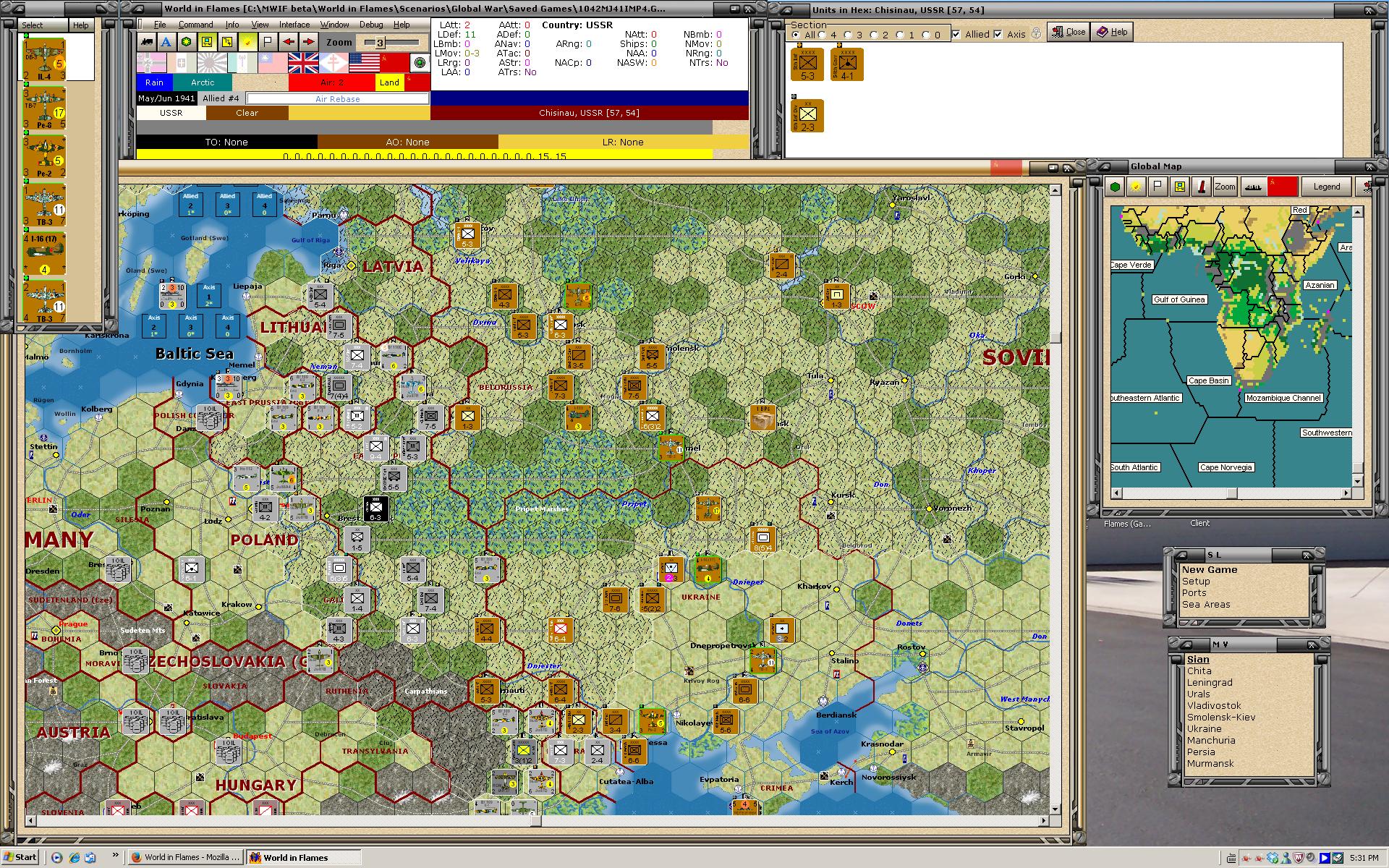Click the Windows Start button
The height and width of the screenshot is (868, 1389).
point(20,857)
